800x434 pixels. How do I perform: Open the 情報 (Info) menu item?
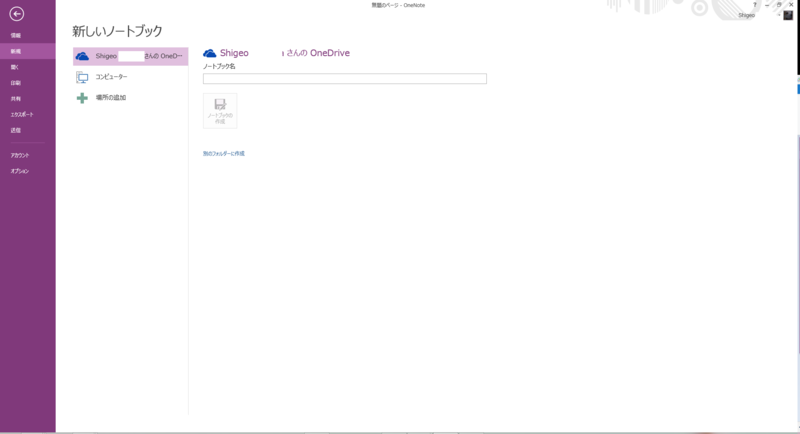coord(28,35)
